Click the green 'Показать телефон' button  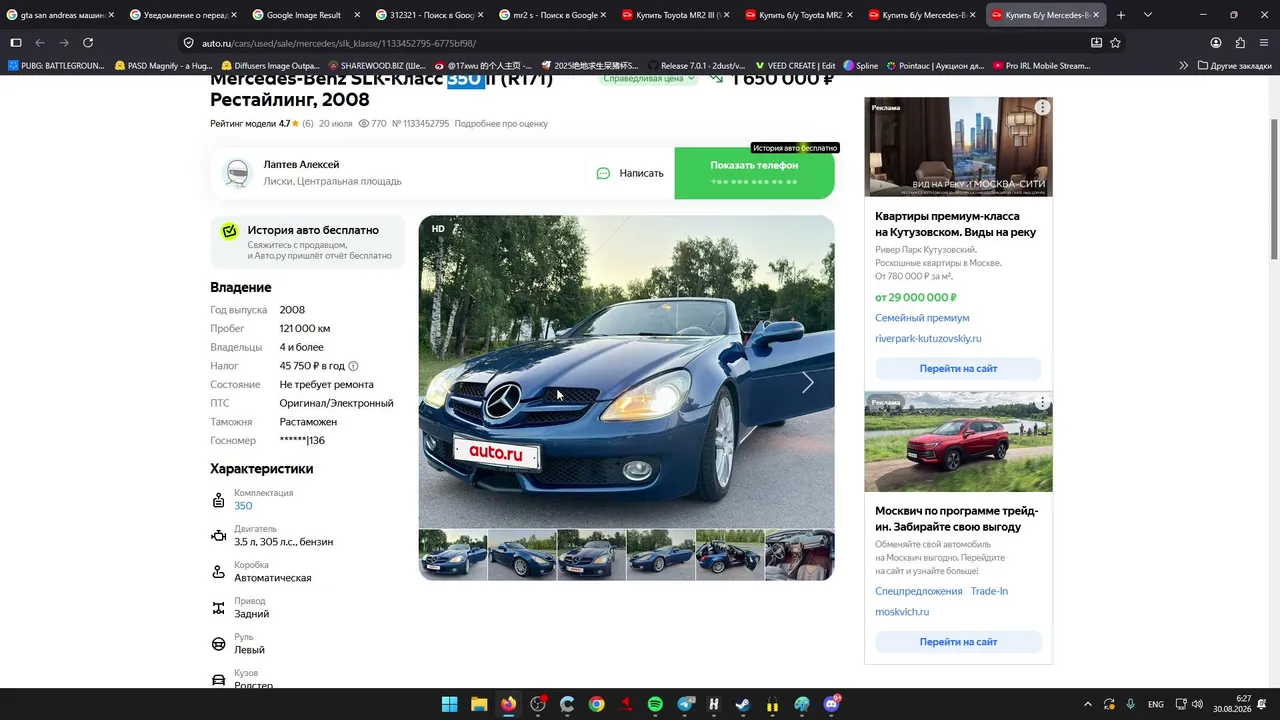pos(754,173)
